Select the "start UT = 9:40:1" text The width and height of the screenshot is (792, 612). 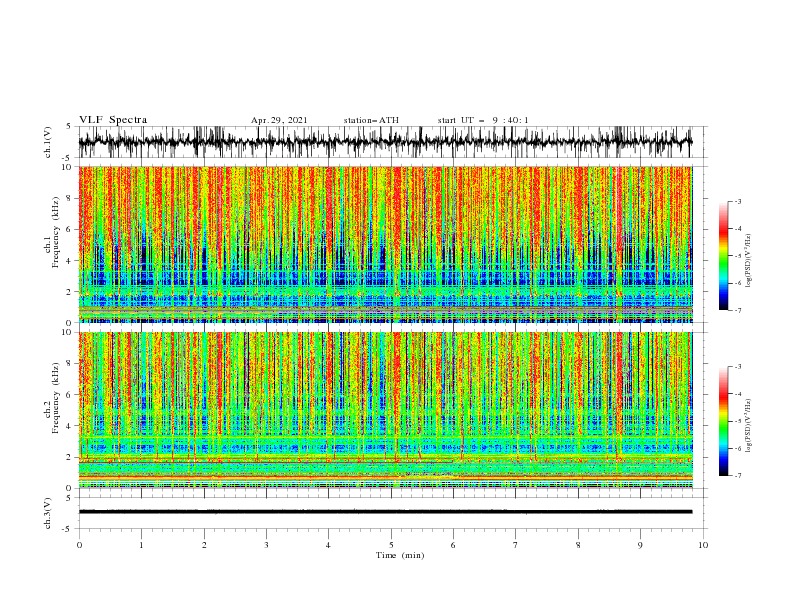tap(483, 120)
